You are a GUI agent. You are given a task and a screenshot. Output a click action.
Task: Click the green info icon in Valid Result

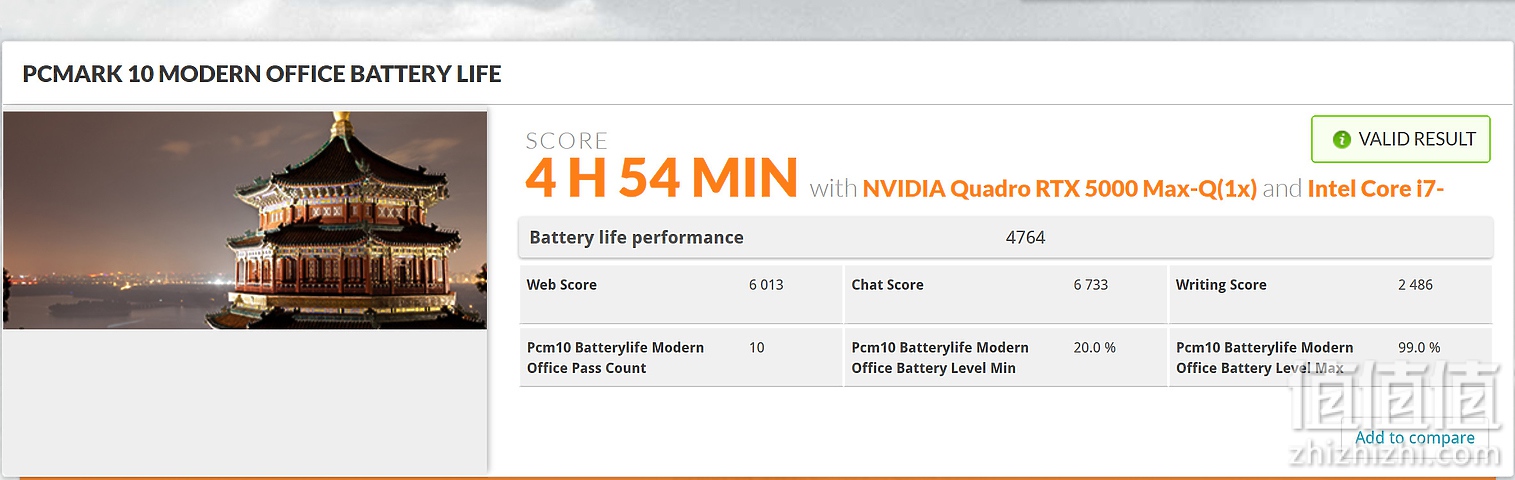click(x=1342, y=140)
